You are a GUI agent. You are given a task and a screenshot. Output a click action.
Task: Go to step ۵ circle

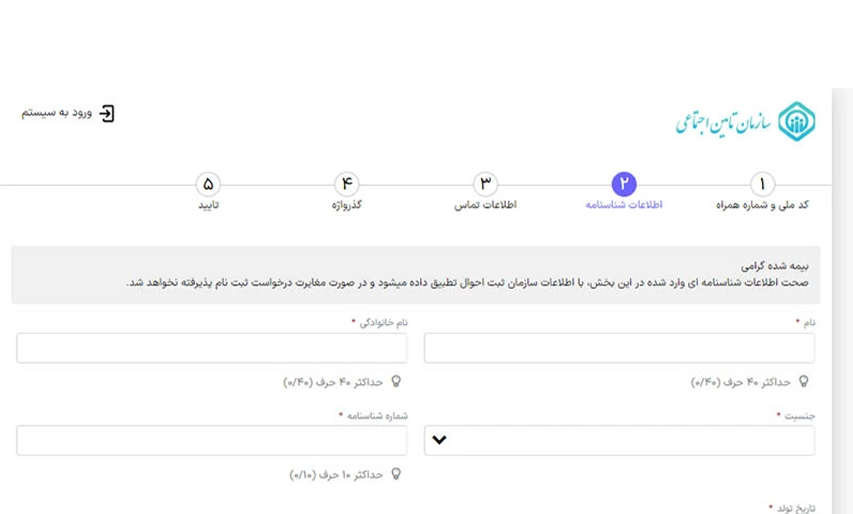(208, 184)
